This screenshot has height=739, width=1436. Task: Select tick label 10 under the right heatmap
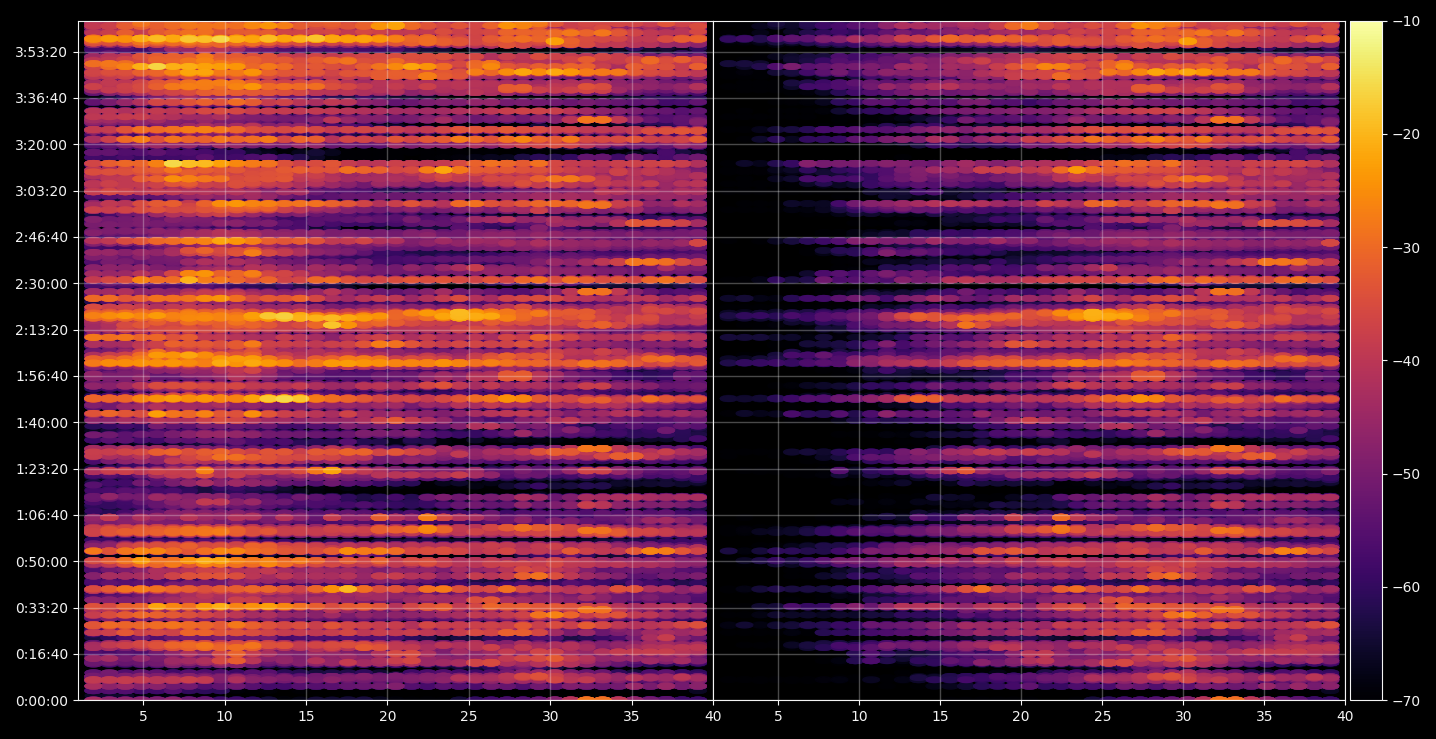858,716
